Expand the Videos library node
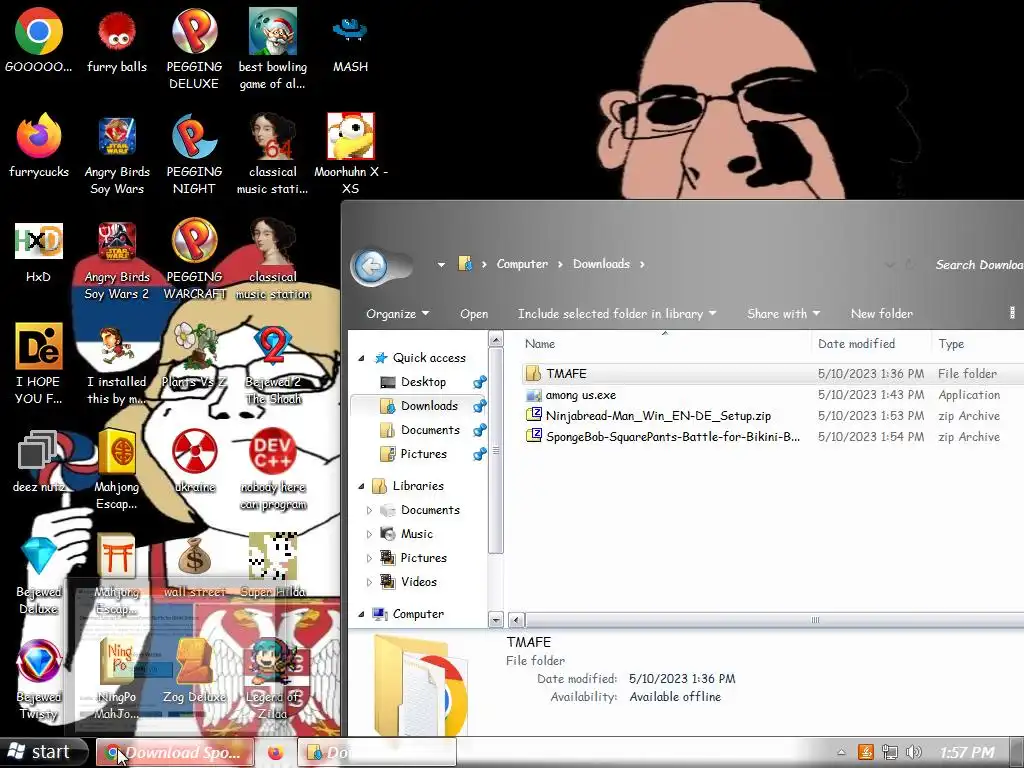Image resolution: width=1024 pixels, height=768 pixels. tap(370, 582)
